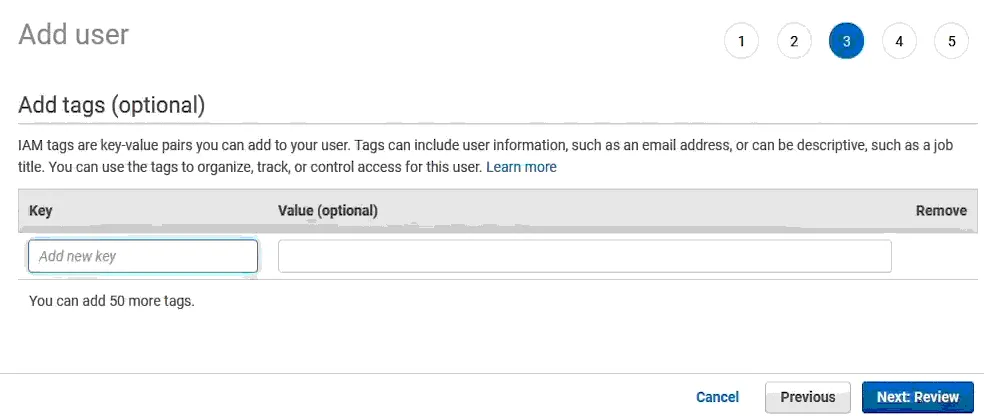984x416 pixels.
Task: Select the highlighted step 3 indicator
Action: point(846,41)
